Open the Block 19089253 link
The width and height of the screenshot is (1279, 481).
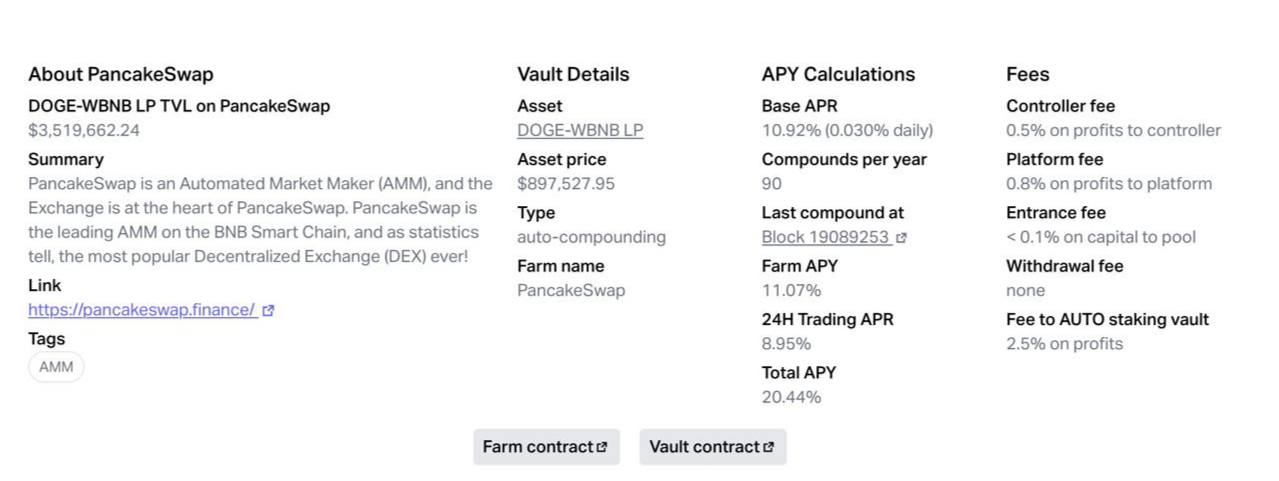825,237
